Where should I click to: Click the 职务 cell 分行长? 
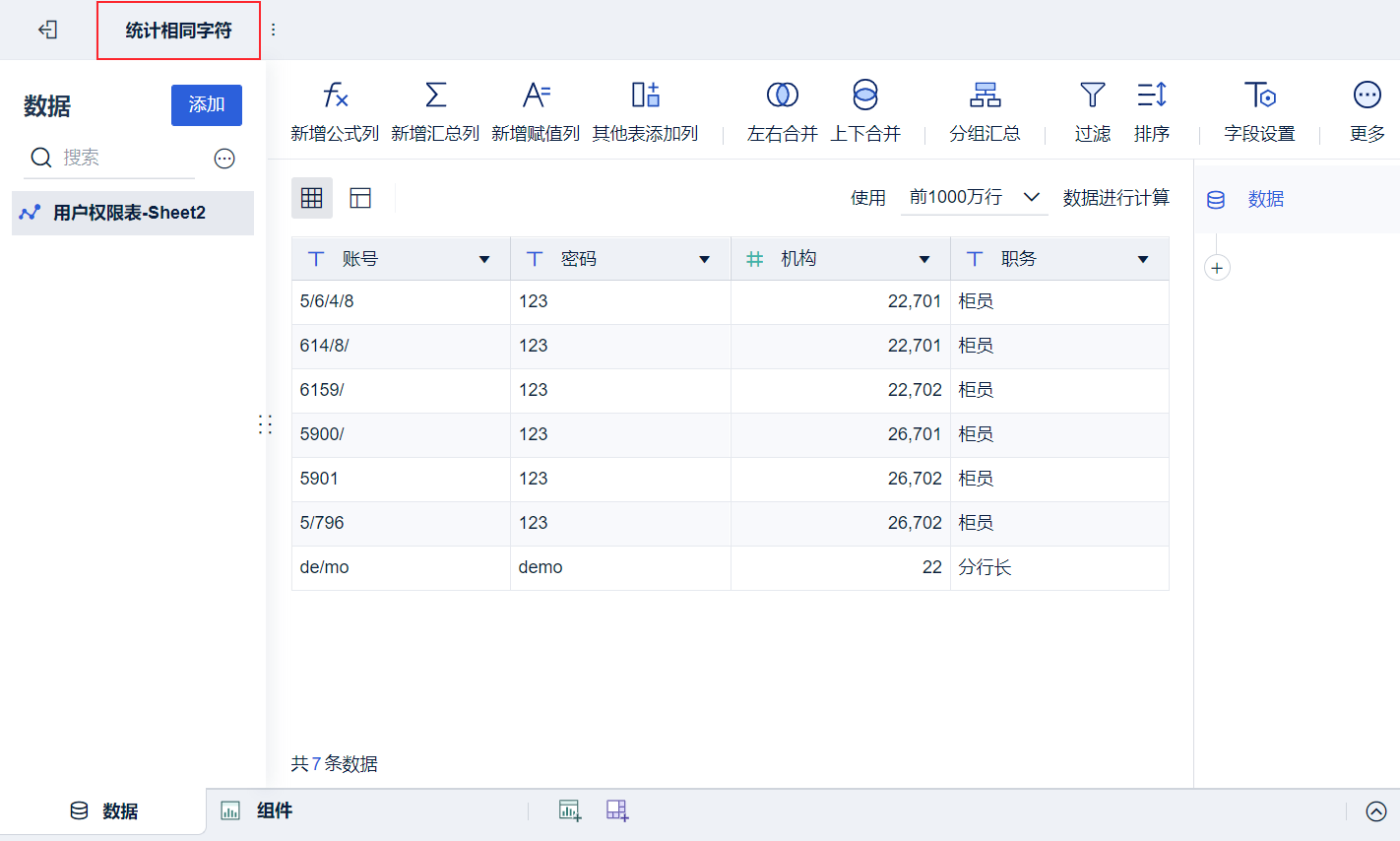1059,567
